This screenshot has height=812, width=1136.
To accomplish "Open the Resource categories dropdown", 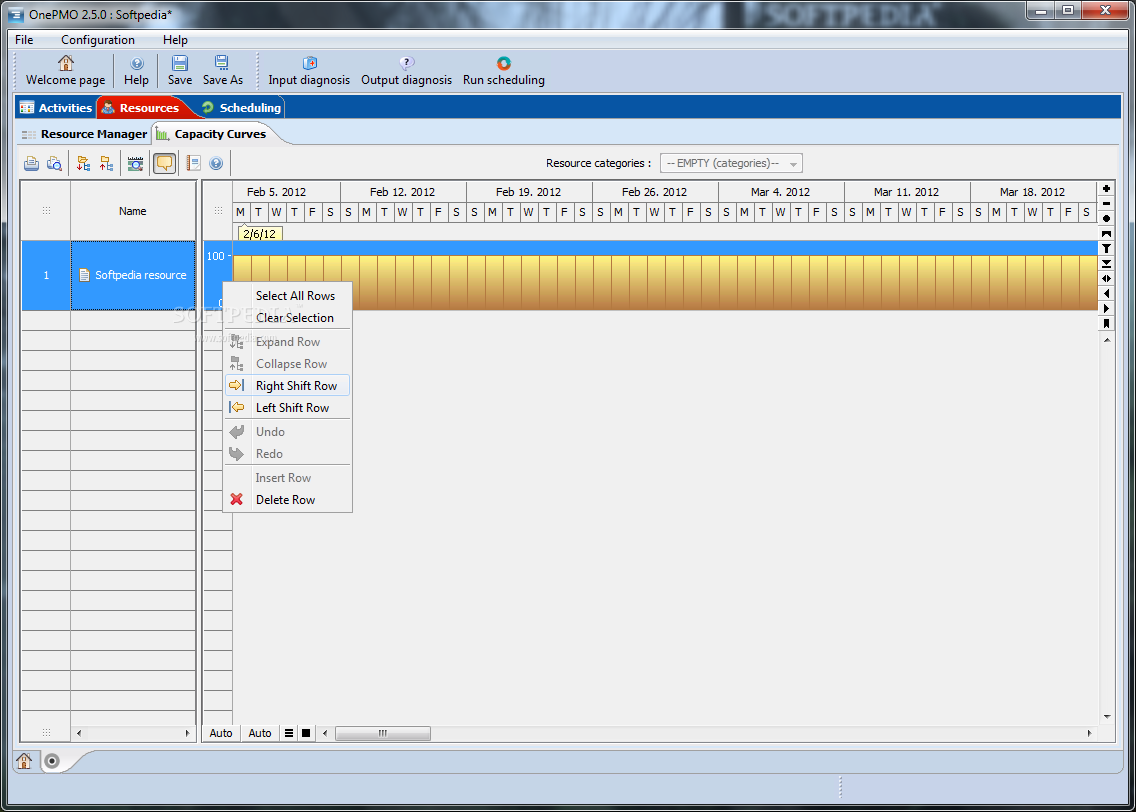I will [x=731, y=164].
